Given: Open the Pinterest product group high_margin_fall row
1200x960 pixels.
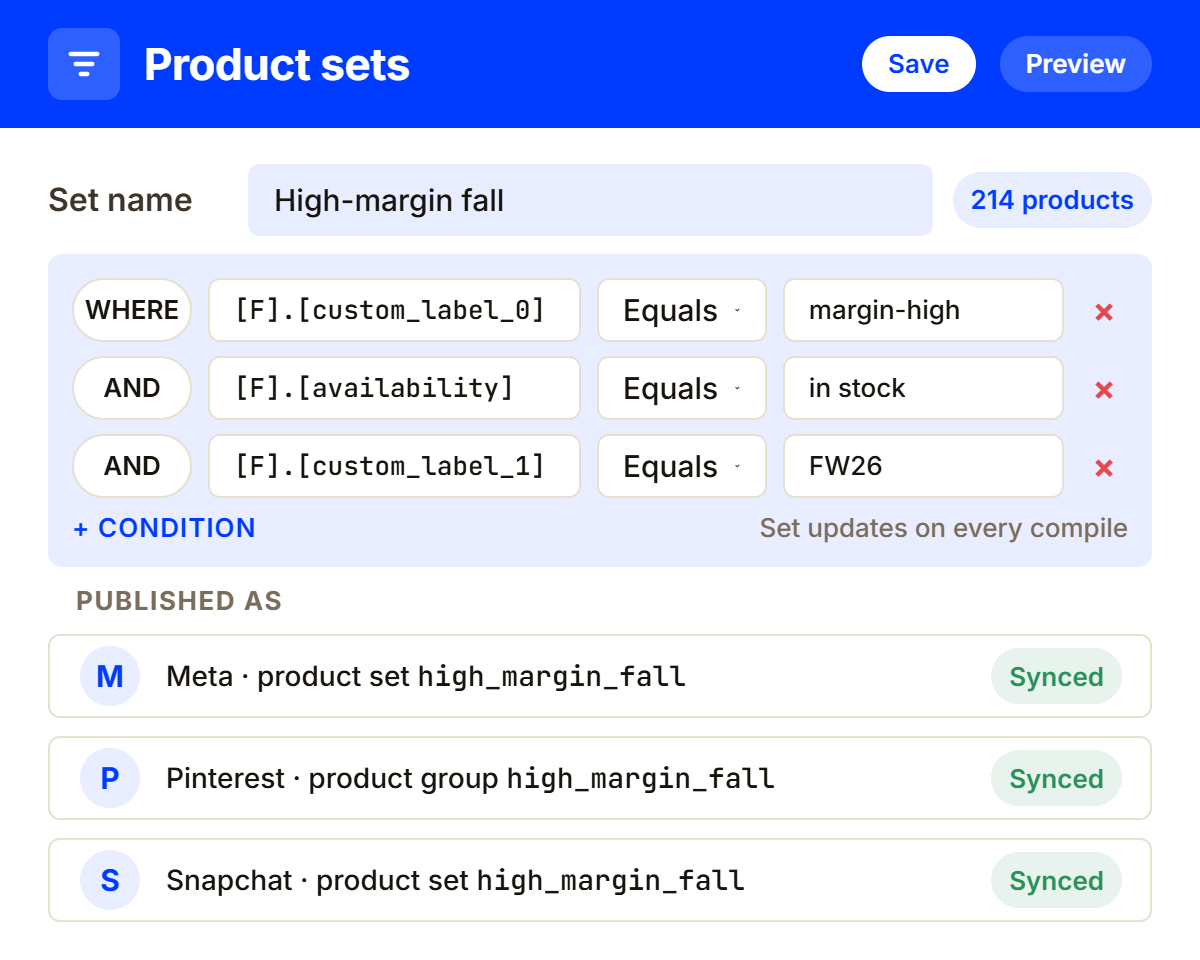Looking at the screenshot, I should 600,779.
